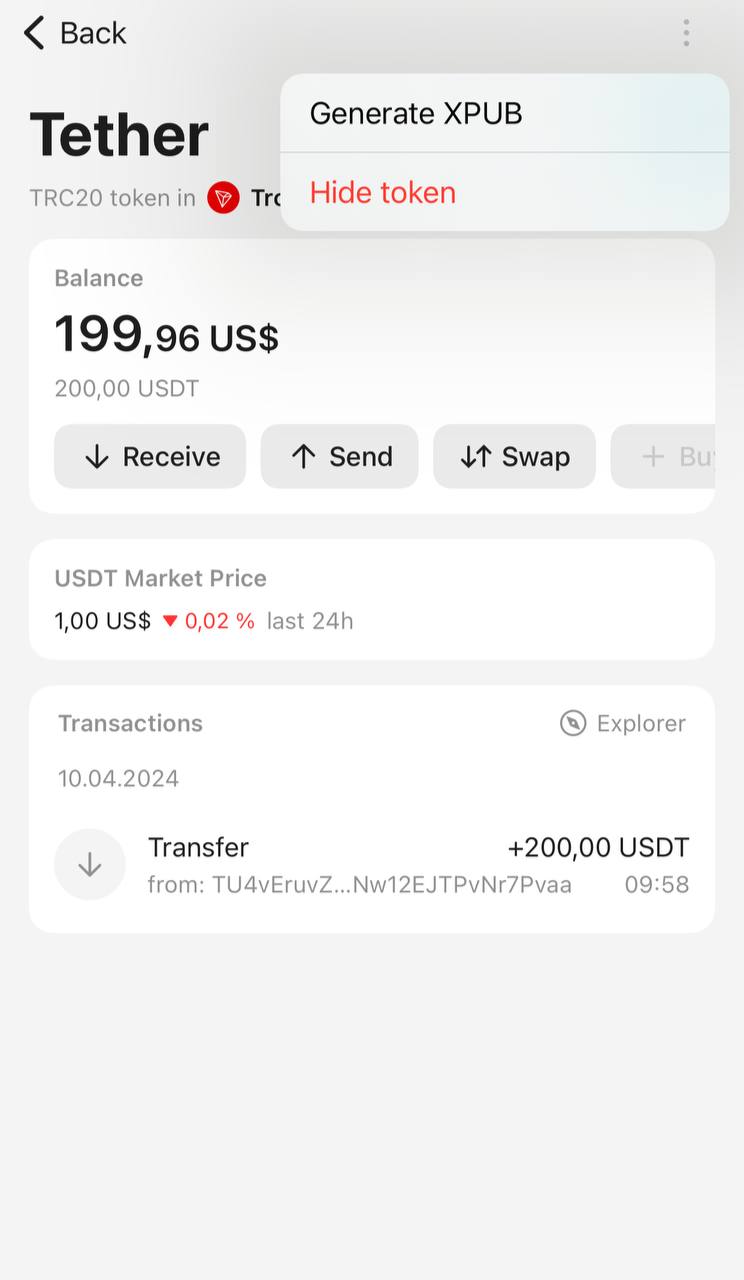Tap the back chevron arrow icon

click(x=34, y=33)
